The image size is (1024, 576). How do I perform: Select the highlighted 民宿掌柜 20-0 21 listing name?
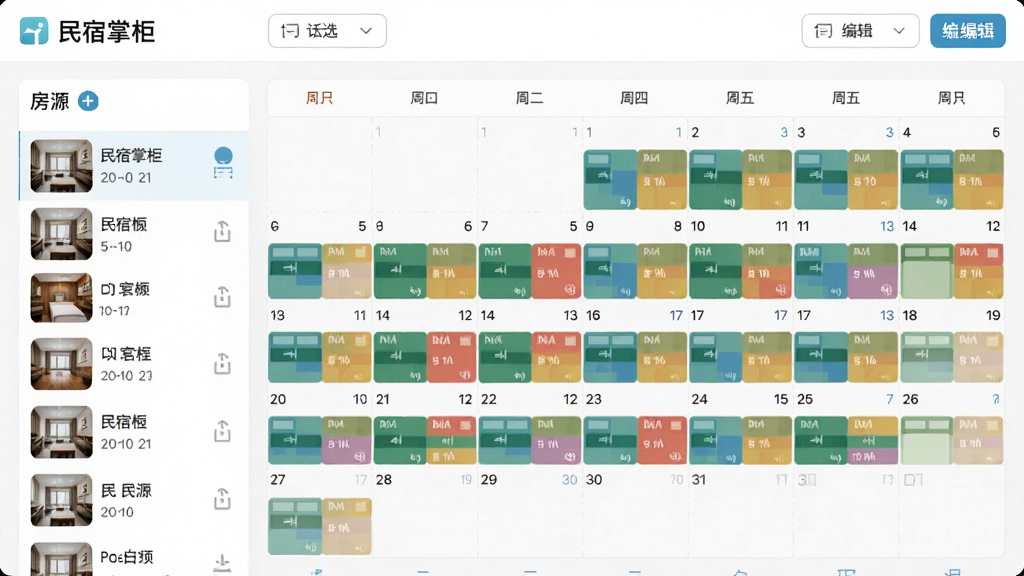click(131, 155)
